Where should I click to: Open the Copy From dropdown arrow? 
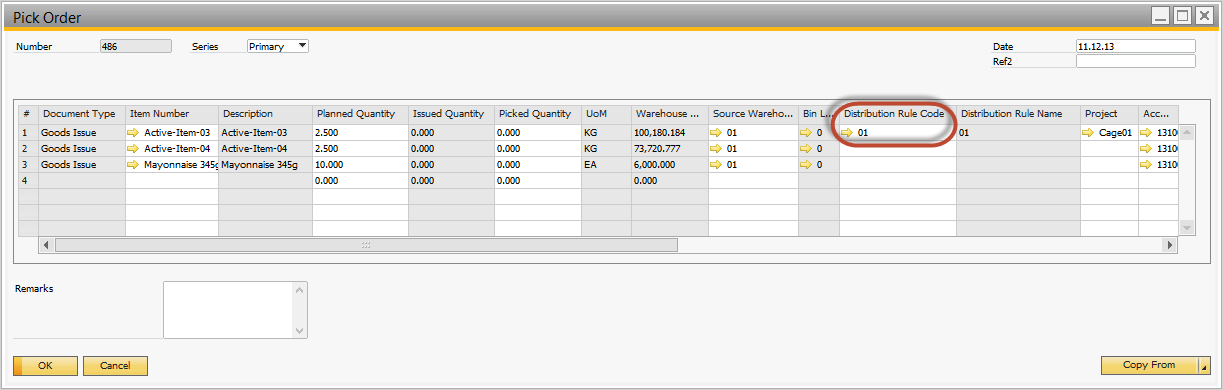[x=1203, y=365]
